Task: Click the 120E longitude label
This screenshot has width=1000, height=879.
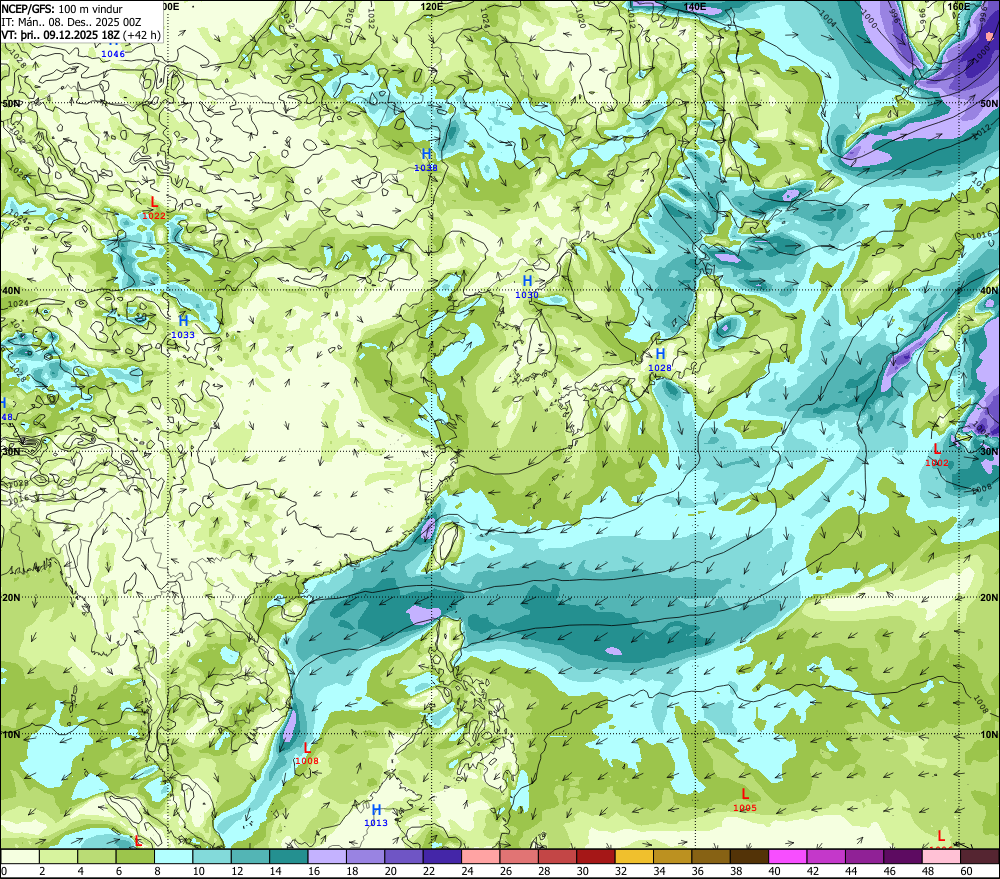Action: (x=432, y=6)
